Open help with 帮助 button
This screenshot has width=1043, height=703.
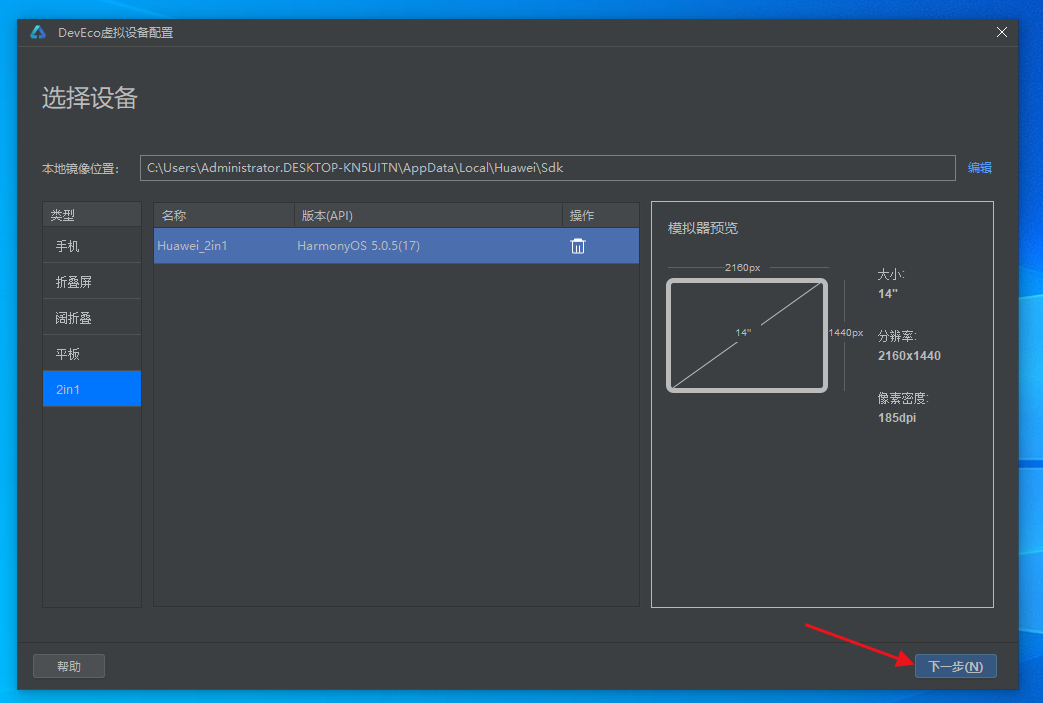pyautogui.click(x=69, y=666)
